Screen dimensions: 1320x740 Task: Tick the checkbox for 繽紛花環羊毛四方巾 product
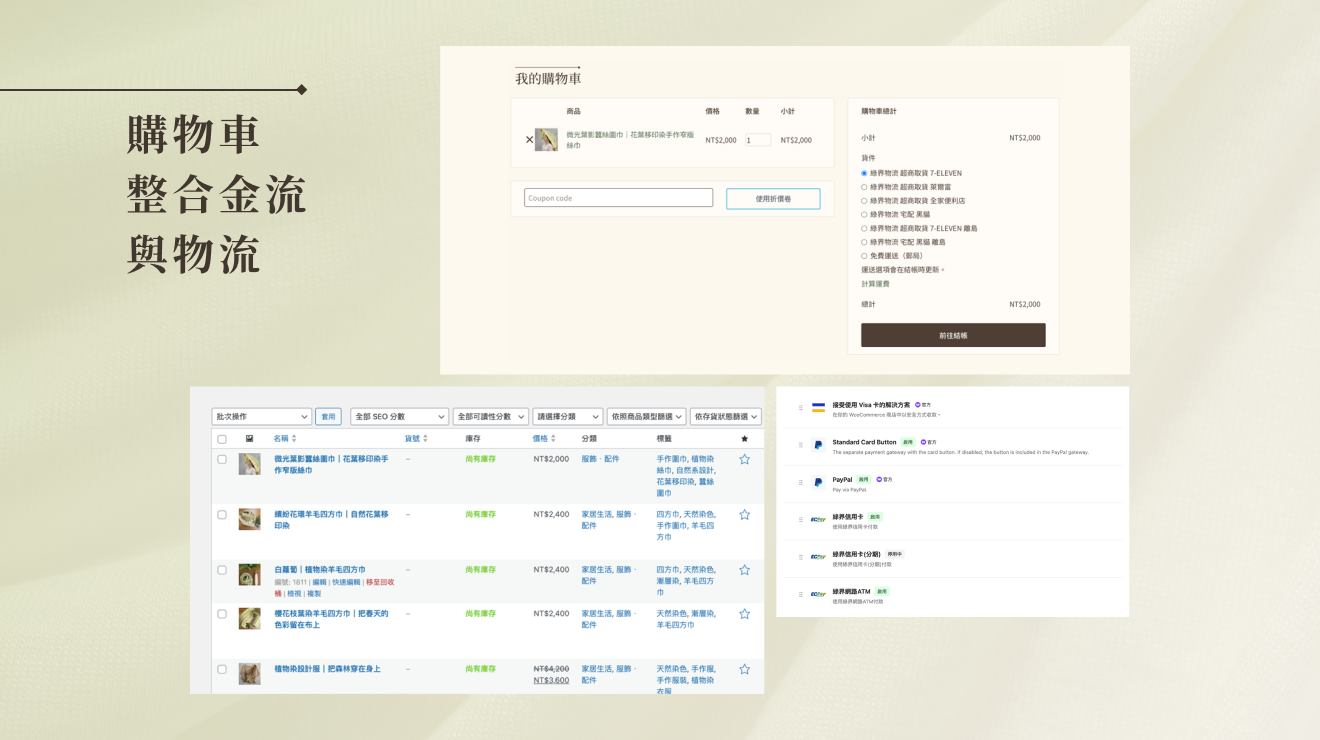[x=222, y=514]
